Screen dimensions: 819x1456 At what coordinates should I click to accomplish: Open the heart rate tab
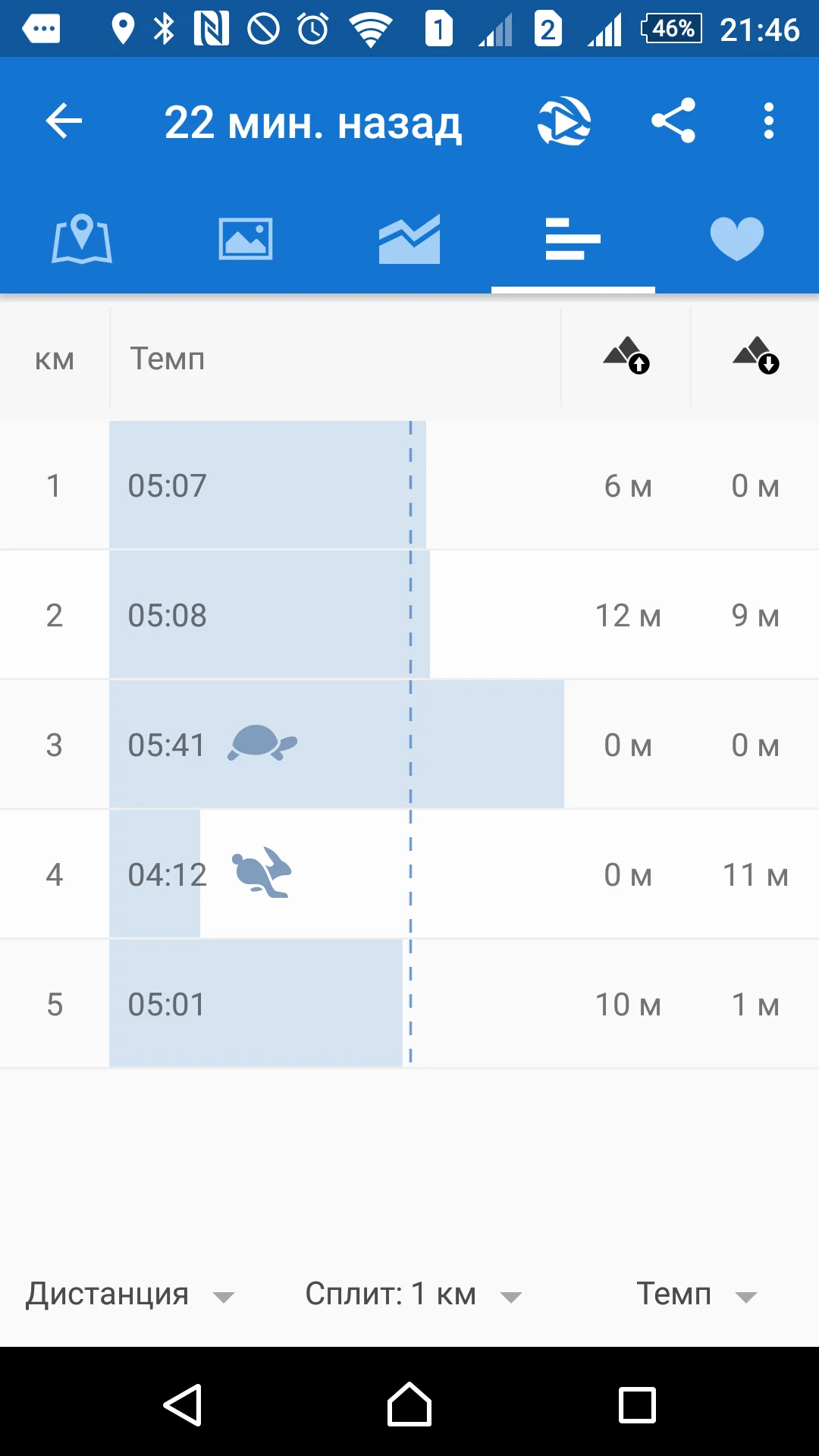click(737, 240)
